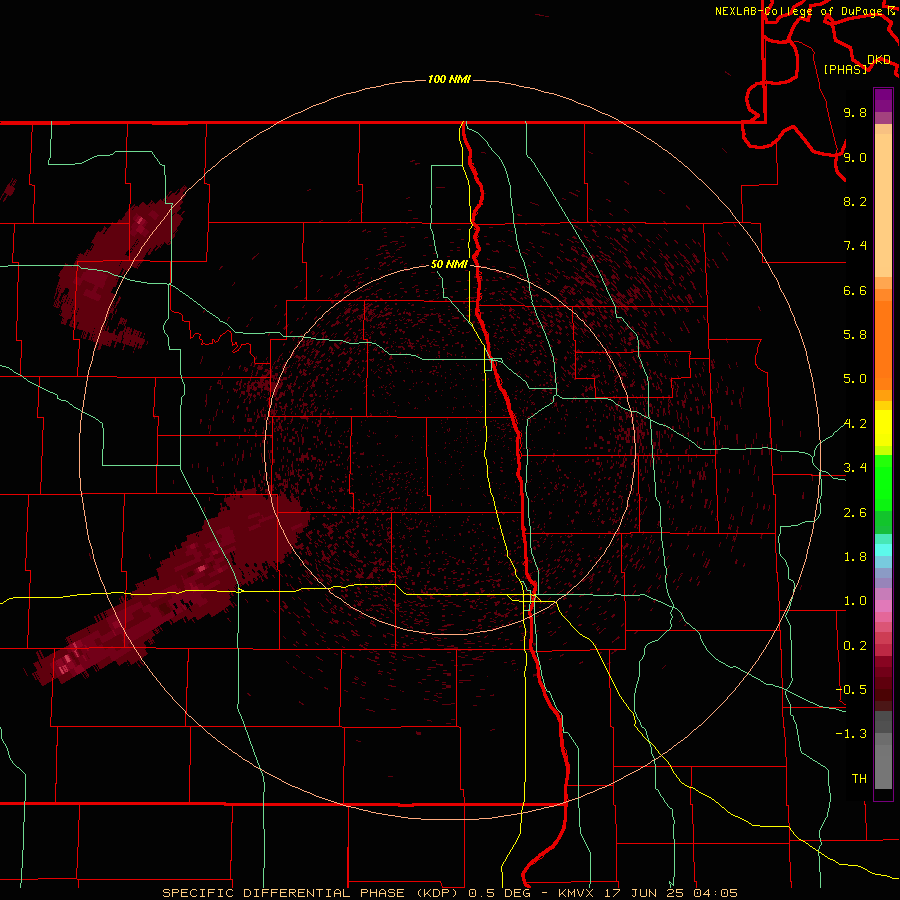Click the -1.3 scale value

coord(851,734)
